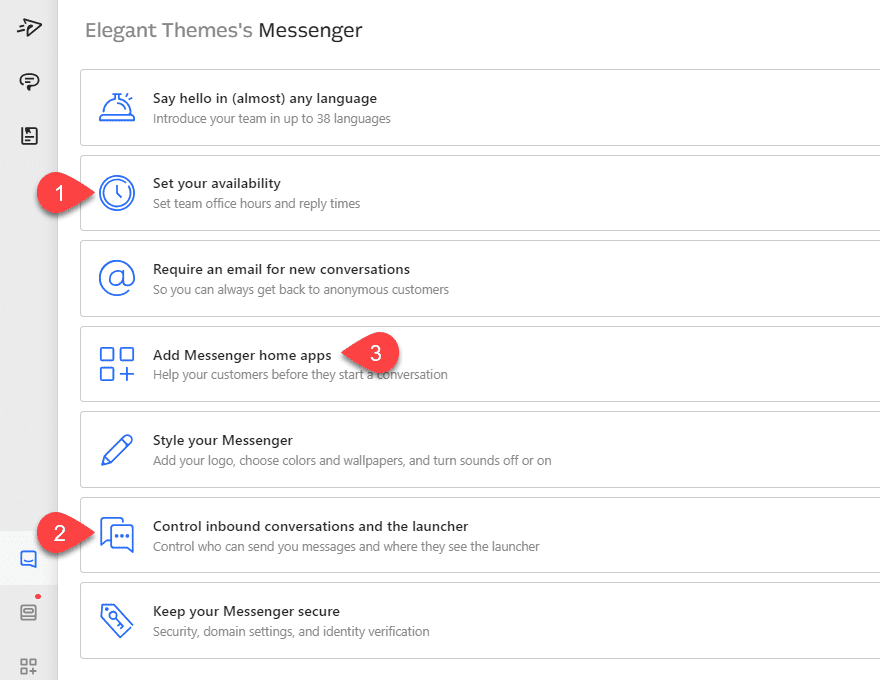
Task: Click the speech bubble icon on the conversations row
Action: (117, 535)
